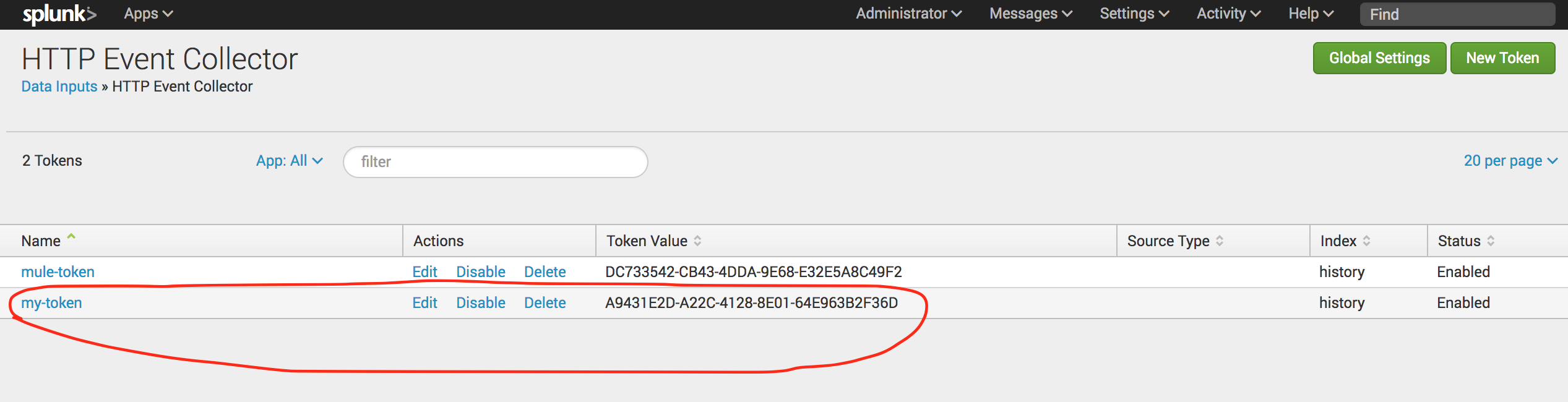Go to the Data Inputs breadcrumb link
The width and height of the screenshot is (1568, 402).
[x=59, y=87]
